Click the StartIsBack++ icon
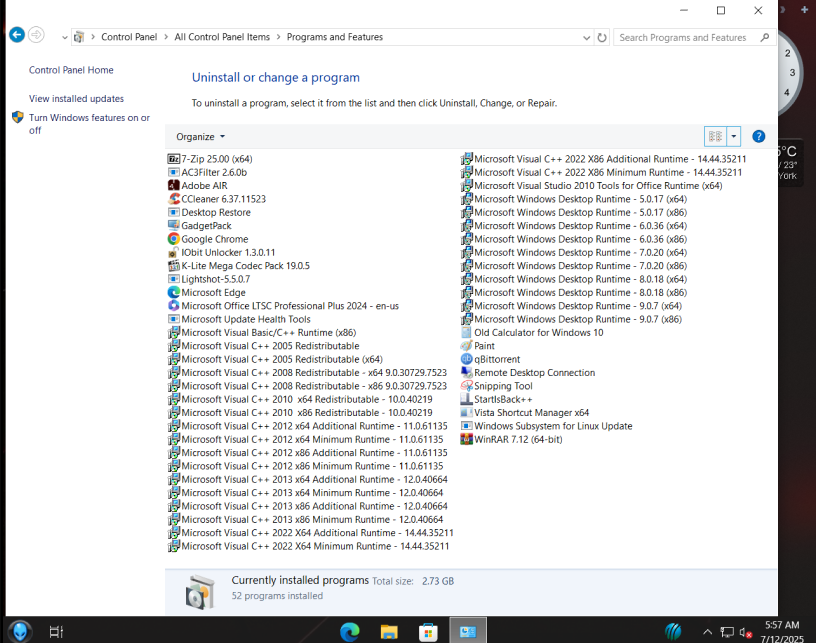Viewport: 816px width, 643px height. coord(466,399)
